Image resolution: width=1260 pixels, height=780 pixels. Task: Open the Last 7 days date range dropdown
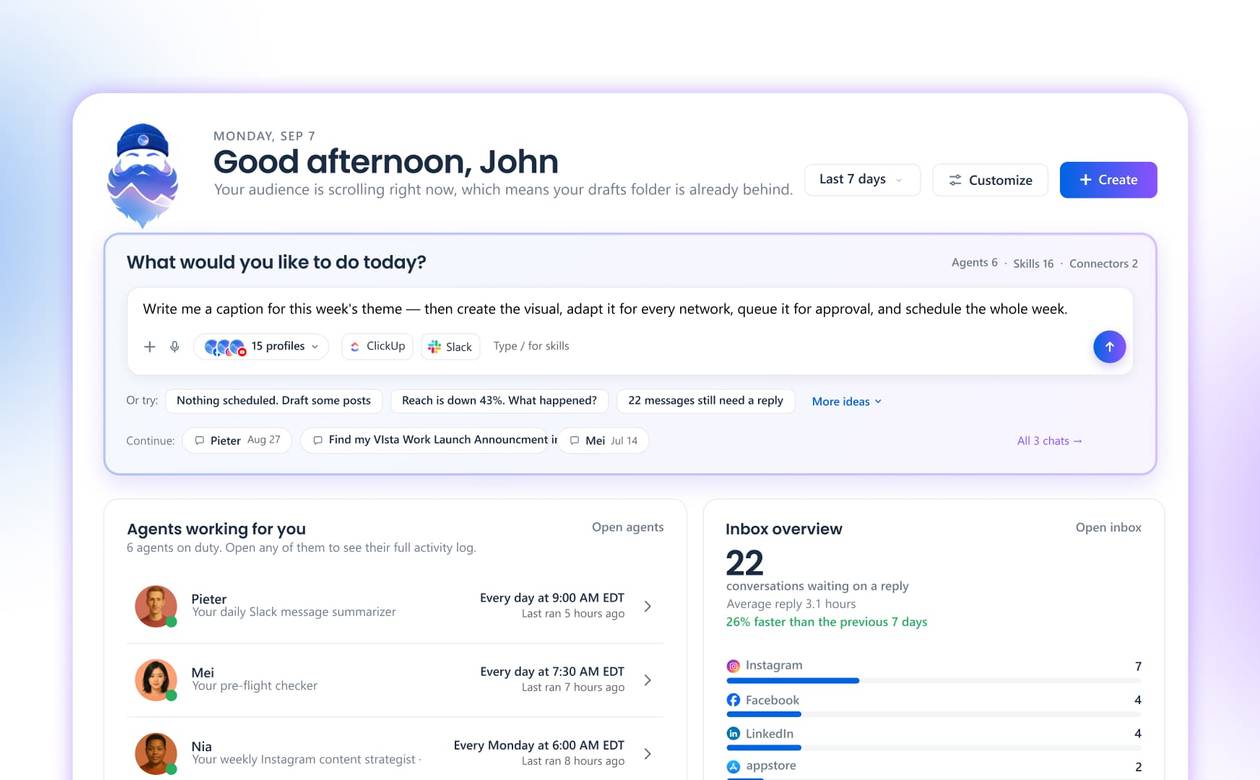[x=862, y=179]
